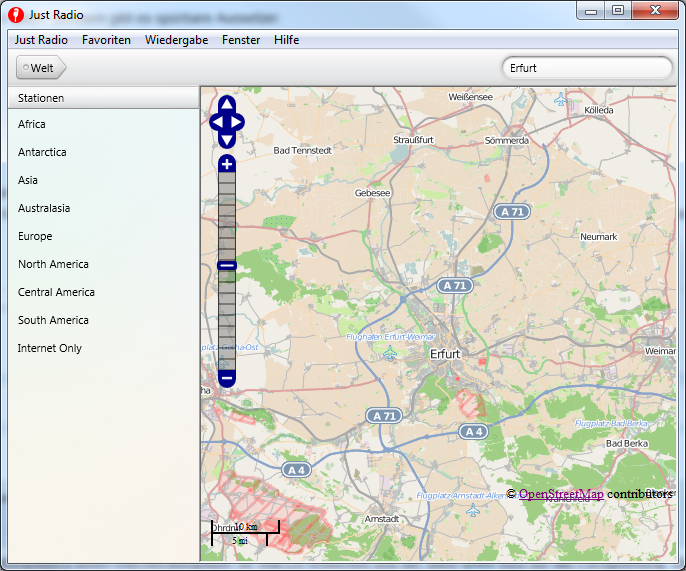
Task: Click the Sömmerda label on the map
Action: coord(507,140)
